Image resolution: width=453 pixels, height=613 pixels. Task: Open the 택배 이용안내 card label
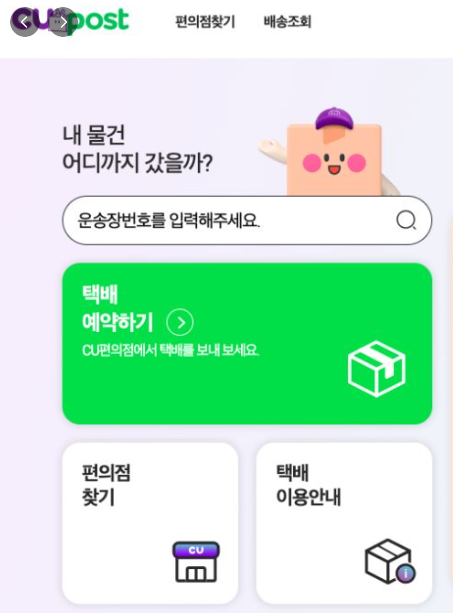coord(308,485)
